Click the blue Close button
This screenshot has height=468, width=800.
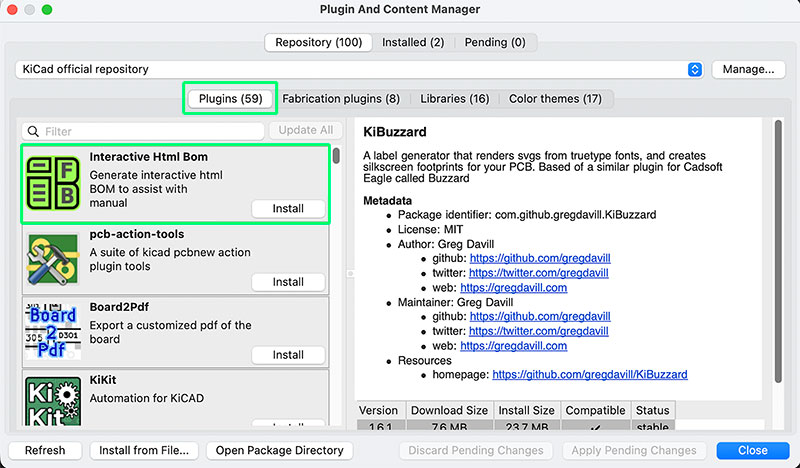(753, 450)
